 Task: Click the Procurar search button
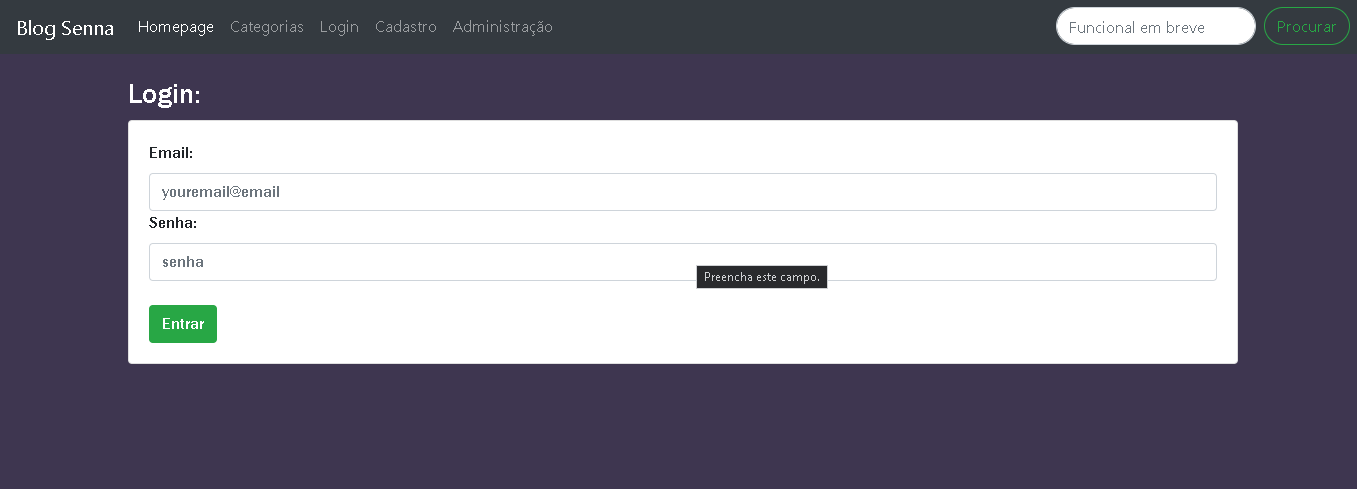click(x=1307, y=27)
